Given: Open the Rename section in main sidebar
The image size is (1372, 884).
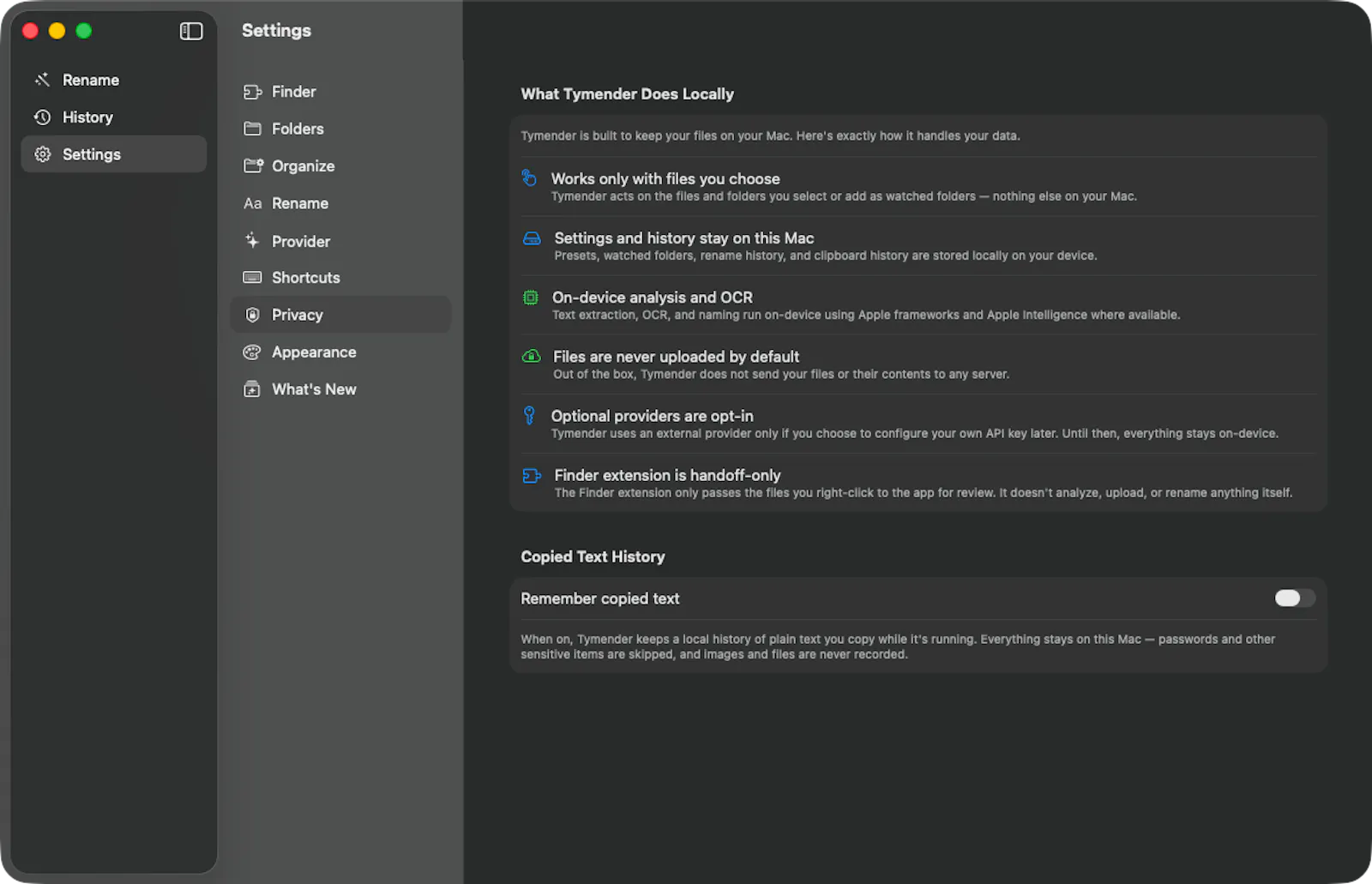Looking at the screenshot, I should pyautogui.click(x=113, y=80).
